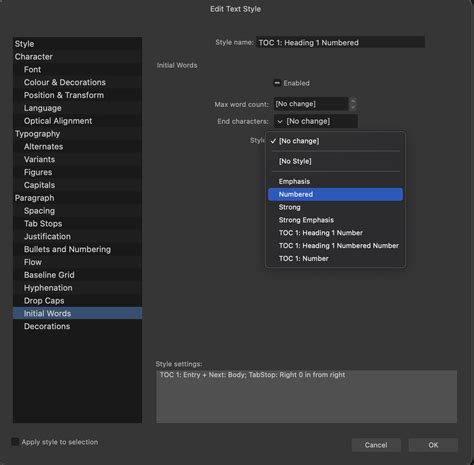
Task: Choose [No Style] from the menu
Action: coord(335,161)
